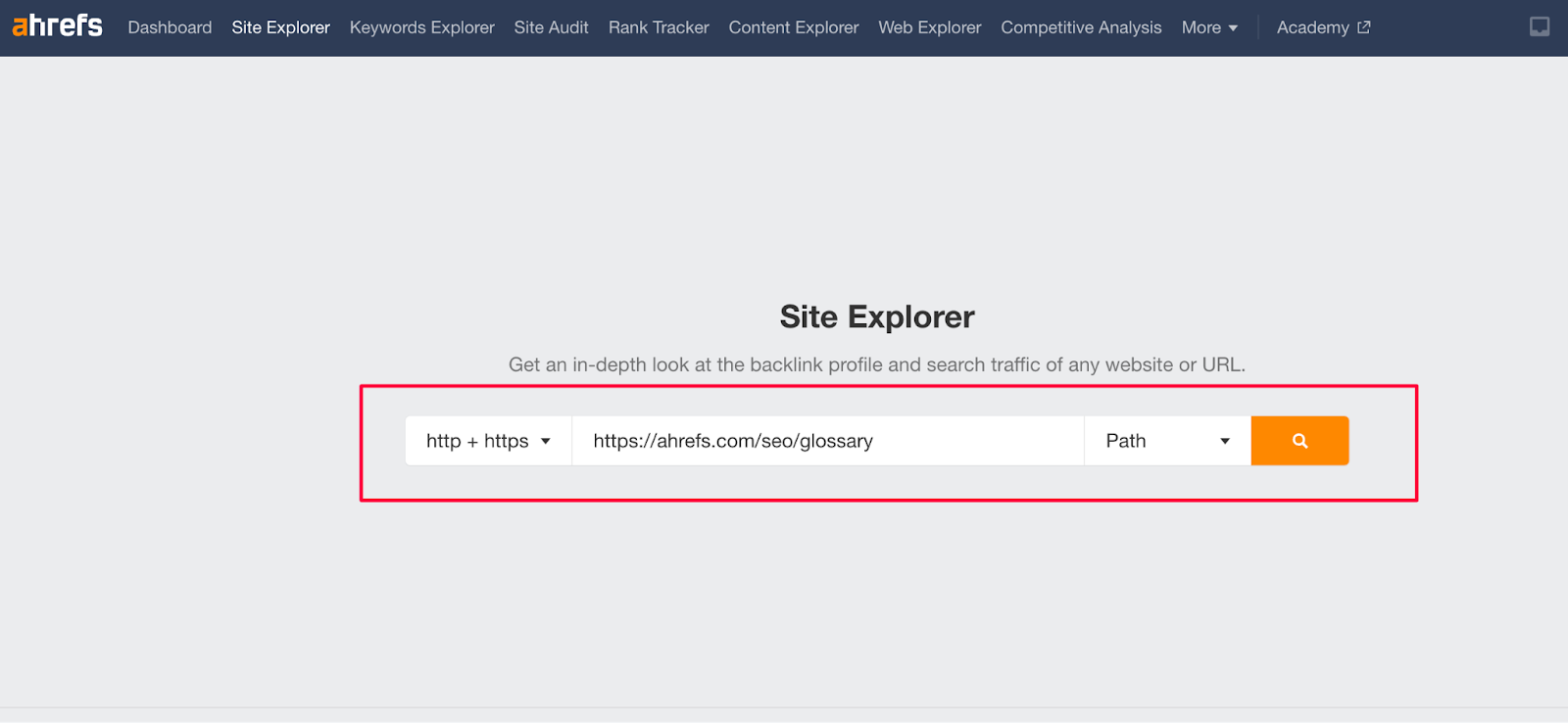Open Rank Tracker

pyautogui.click(x=659, y=27)
